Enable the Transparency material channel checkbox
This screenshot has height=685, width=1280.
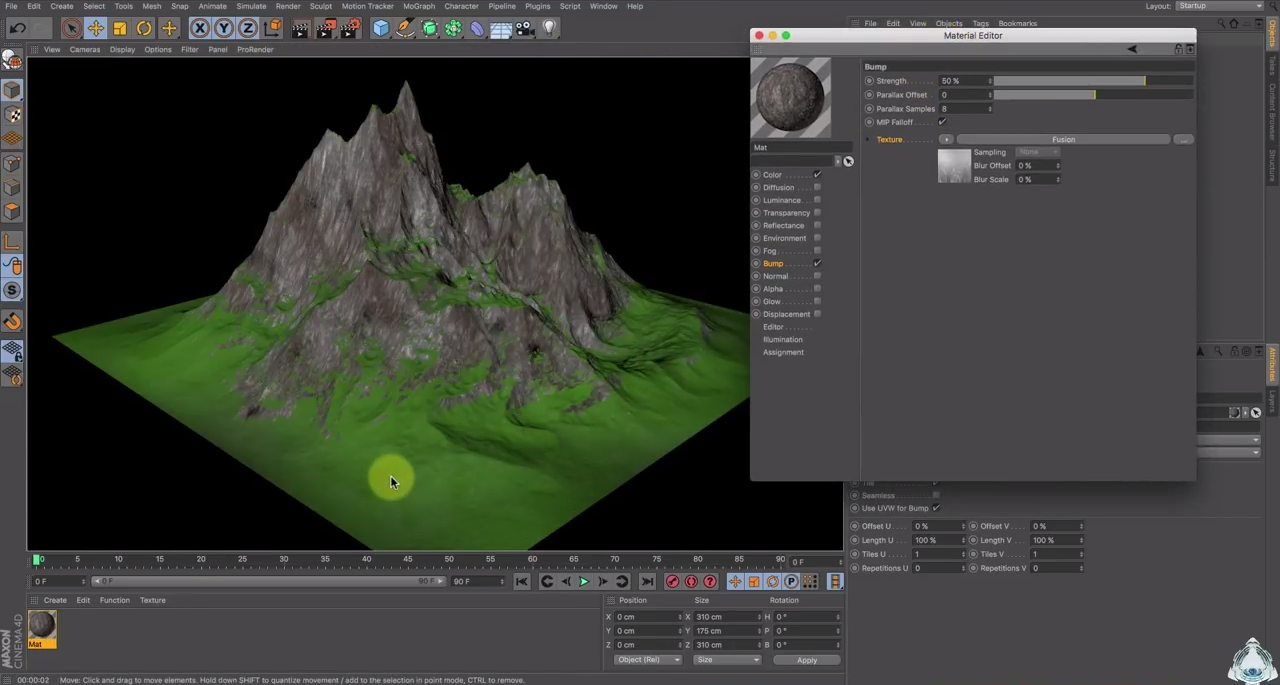817,212
